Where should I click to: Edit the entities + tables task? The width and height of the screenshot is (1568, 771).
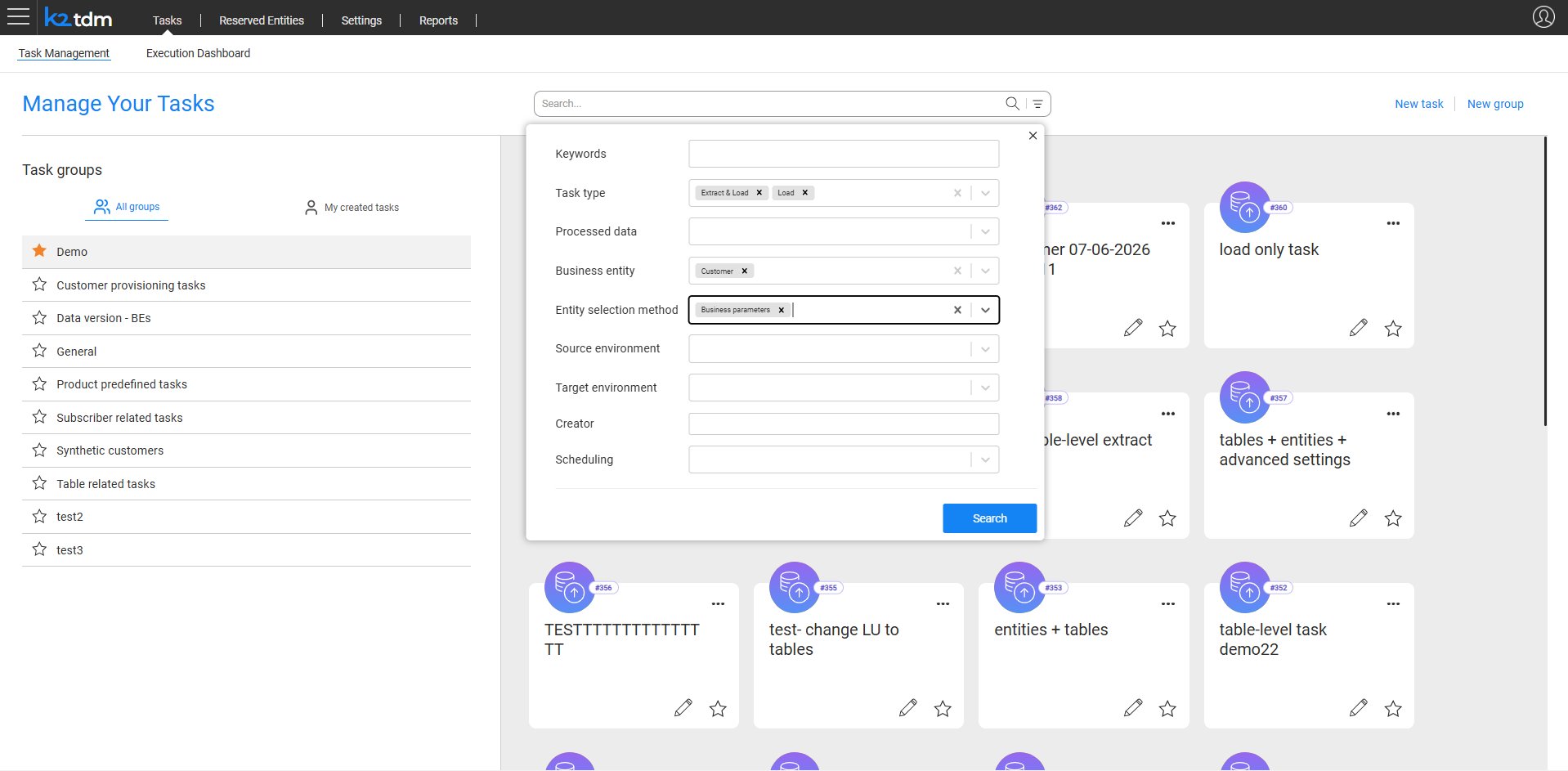click(1132, 708)
